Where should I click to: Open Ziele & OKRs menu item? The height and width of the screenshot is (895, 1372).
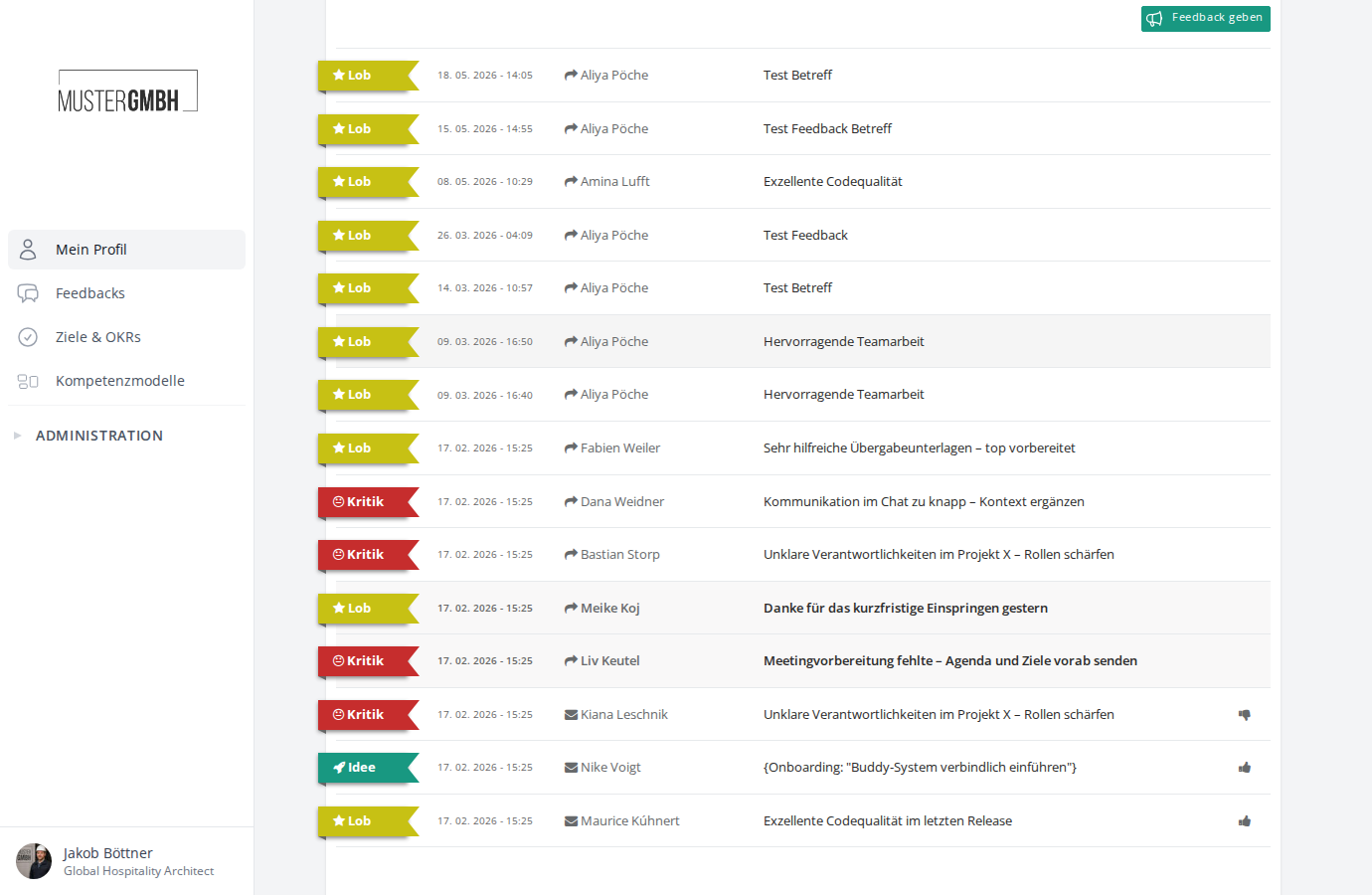click(x=126, y=337)
